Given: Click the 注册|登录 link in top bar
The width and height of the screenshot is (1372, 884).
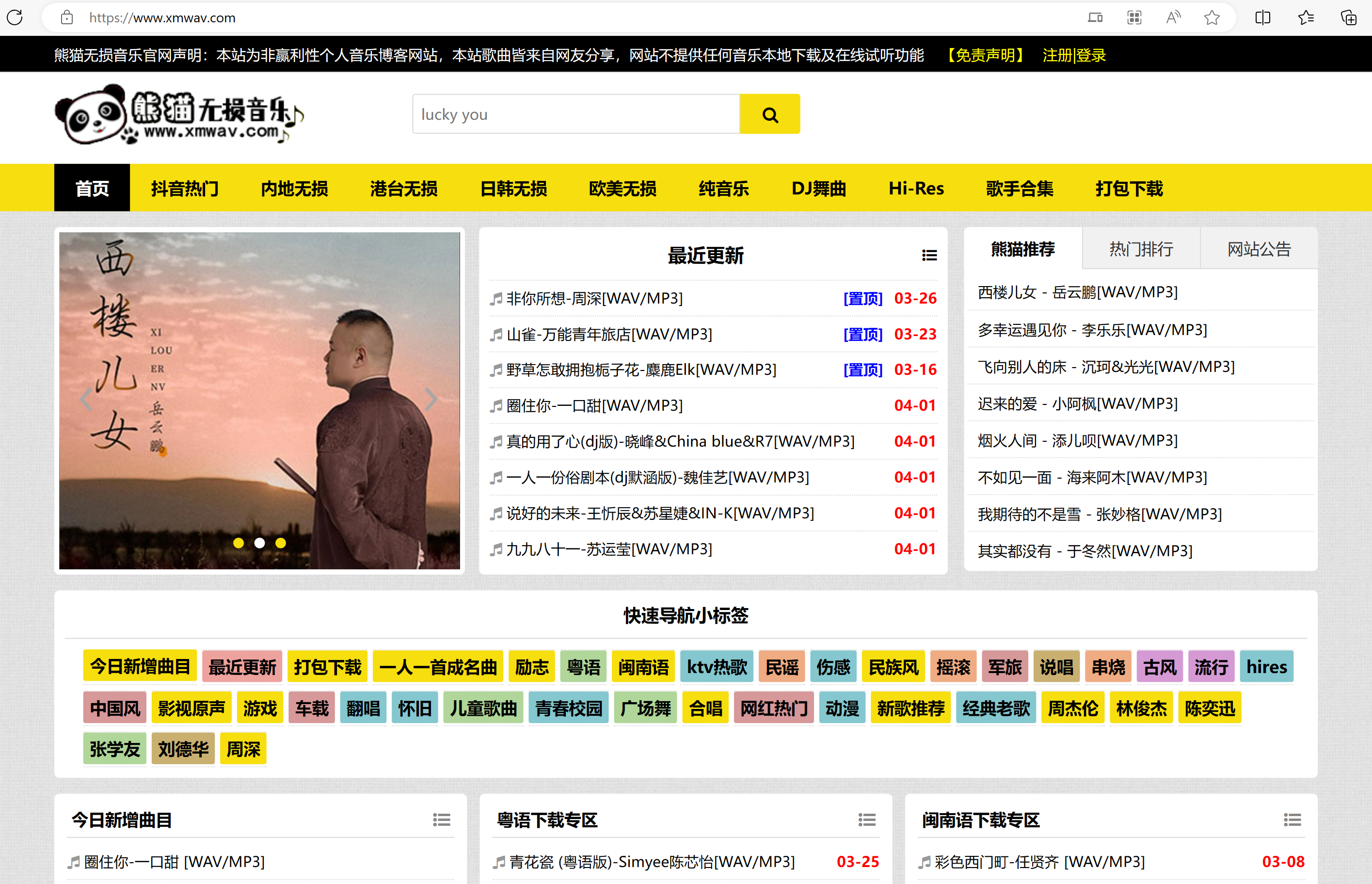Looking at the screenshot, I should tap(1074, 55).
